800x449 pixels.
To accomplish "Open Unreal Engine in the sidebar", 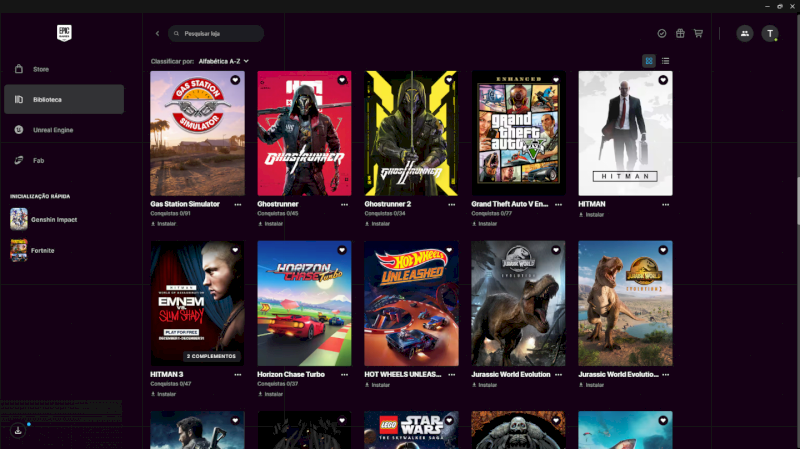I will tap(52, 130).
